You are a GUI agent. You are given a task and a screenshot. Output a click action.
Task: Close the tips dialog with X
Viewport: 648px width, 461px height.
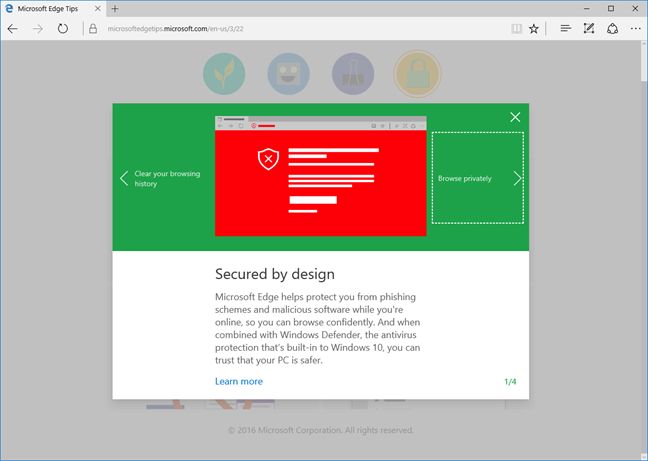(515, 117)
